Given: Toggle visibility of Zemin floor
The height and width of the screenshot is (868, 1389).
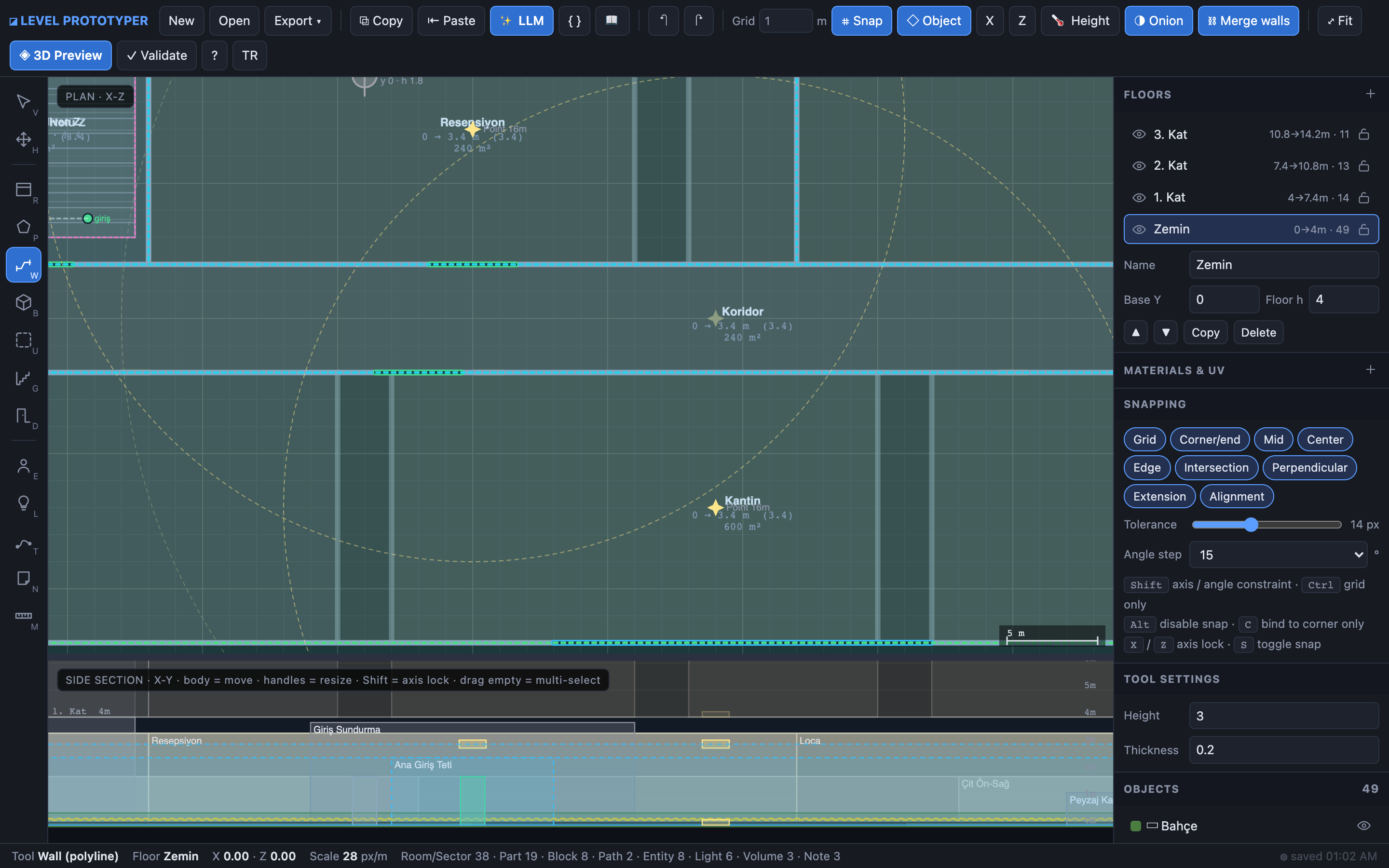Looking at the screenshot, I should [x=1139, y=230].
